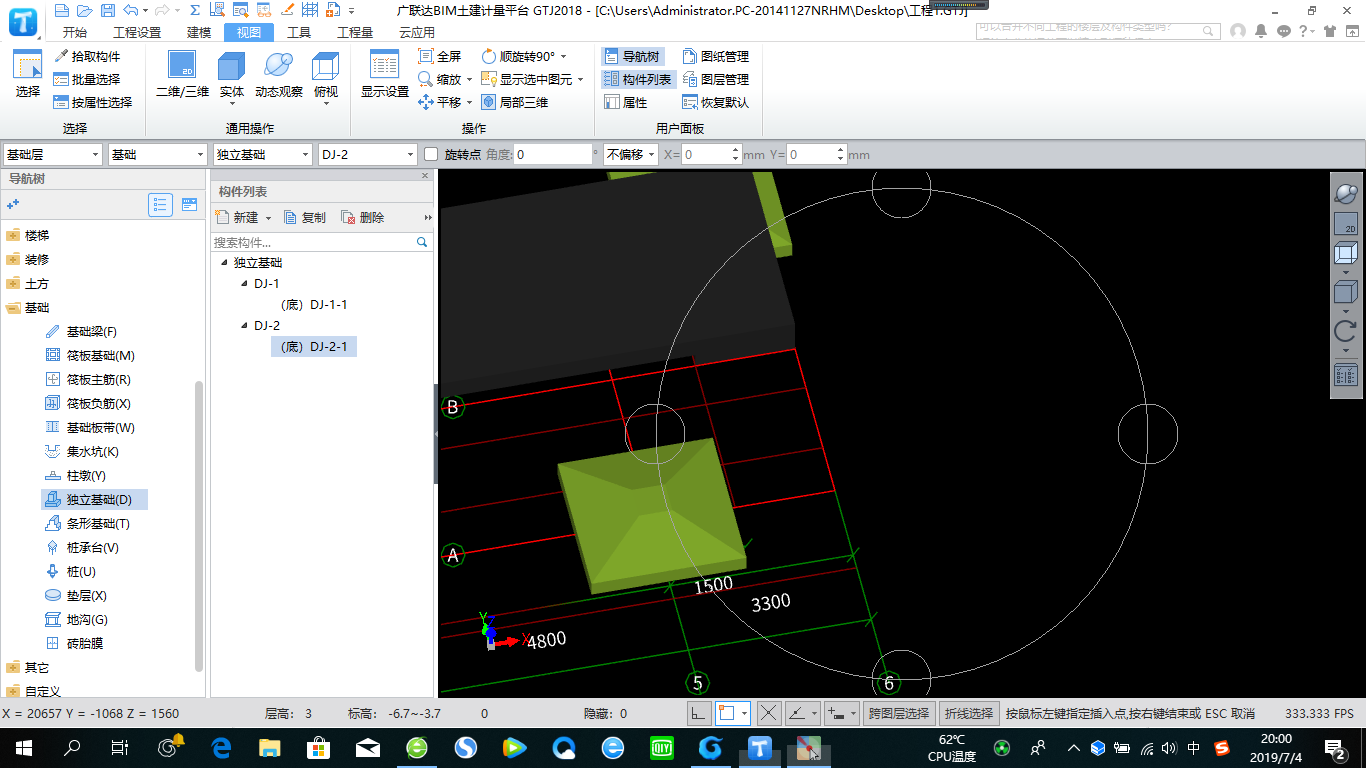Click the rotate arrow icon in the viewport sidebar
Image resolution: width=1366 pixels, height=768 pixels.
click(1346, 331)
